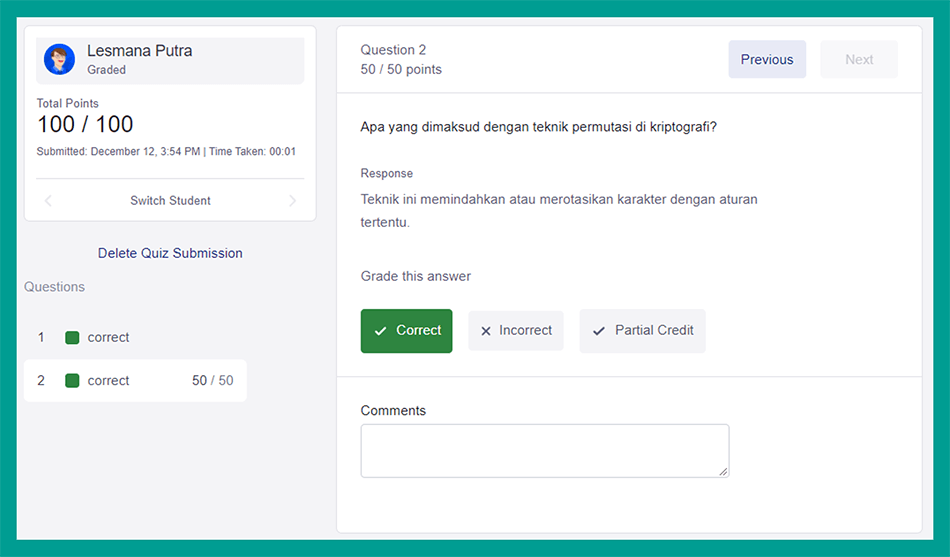Click Delete Quiz Submission link
The height and width of the screenshot is (557, 950).
170,253
